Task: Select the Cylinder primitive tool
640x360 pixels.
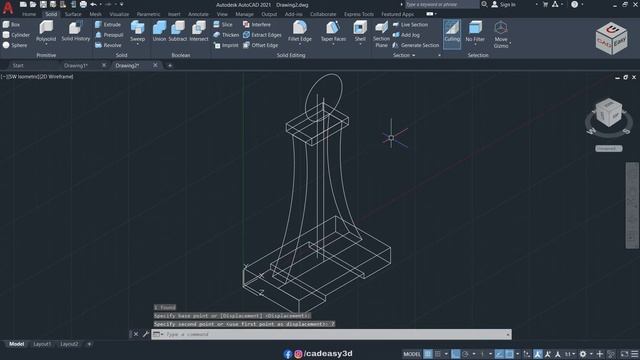Action: point(16,35)
